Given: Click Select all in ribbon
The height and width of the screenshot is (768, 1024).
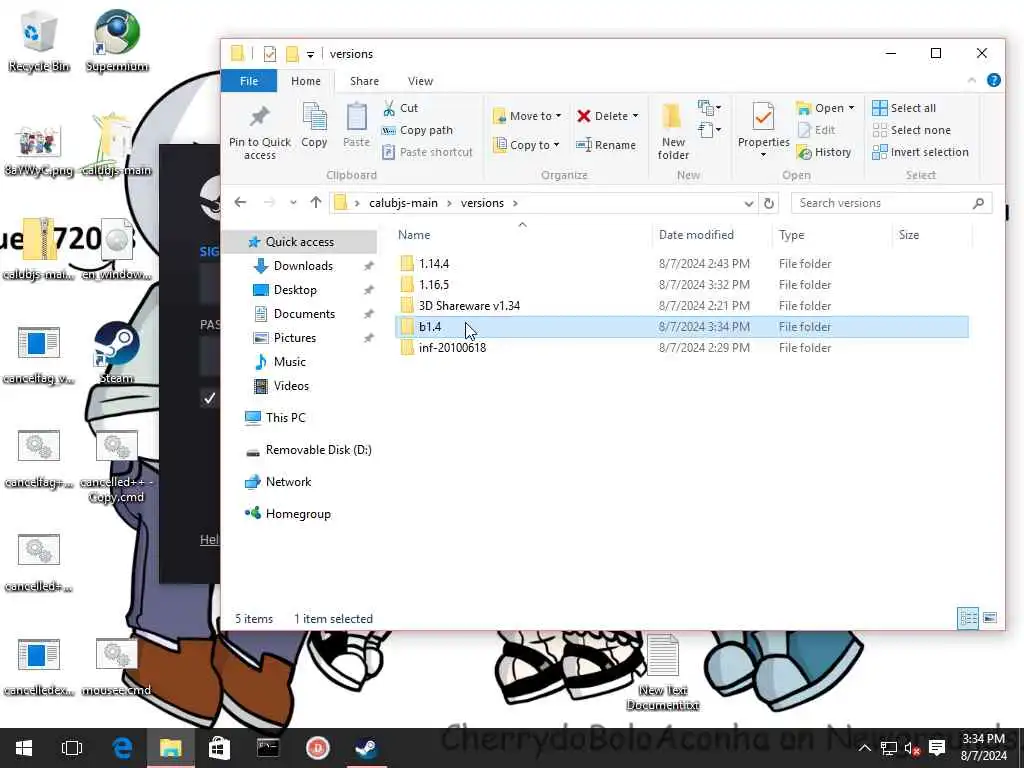Looking at the screenshot, I should click(904, 108).
